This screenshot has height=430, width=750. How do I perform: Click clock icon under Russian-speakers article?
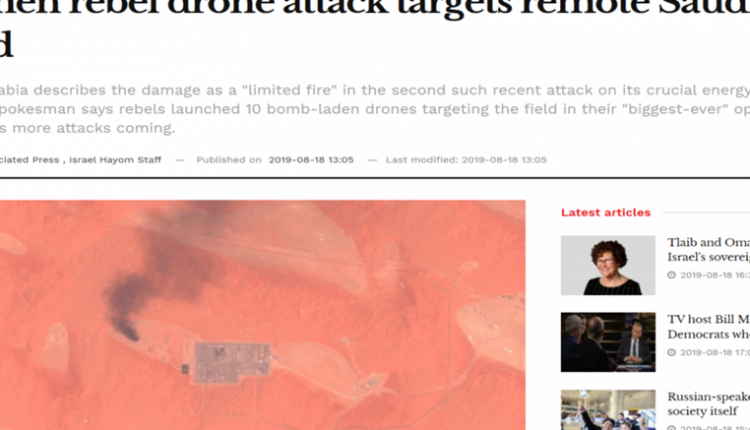(x=672, y=428)
